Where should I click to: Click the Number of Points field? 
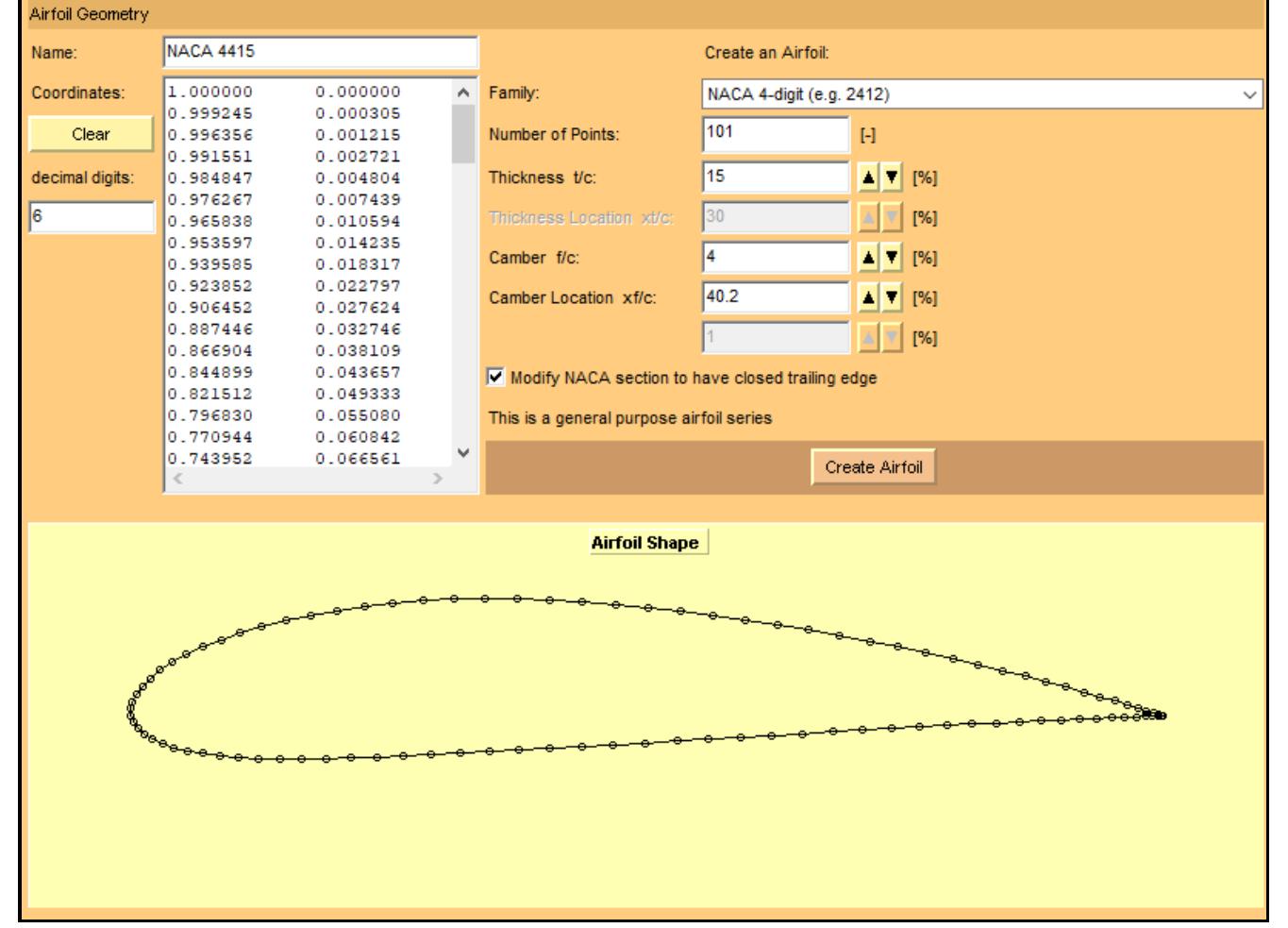[776, 134]
